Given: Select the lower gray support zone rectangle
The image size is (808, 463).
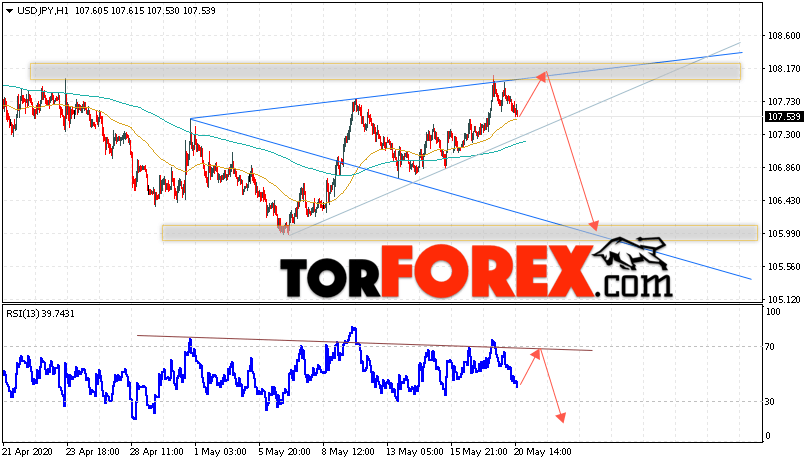Looking at the screenshot, I should (460, 233).
